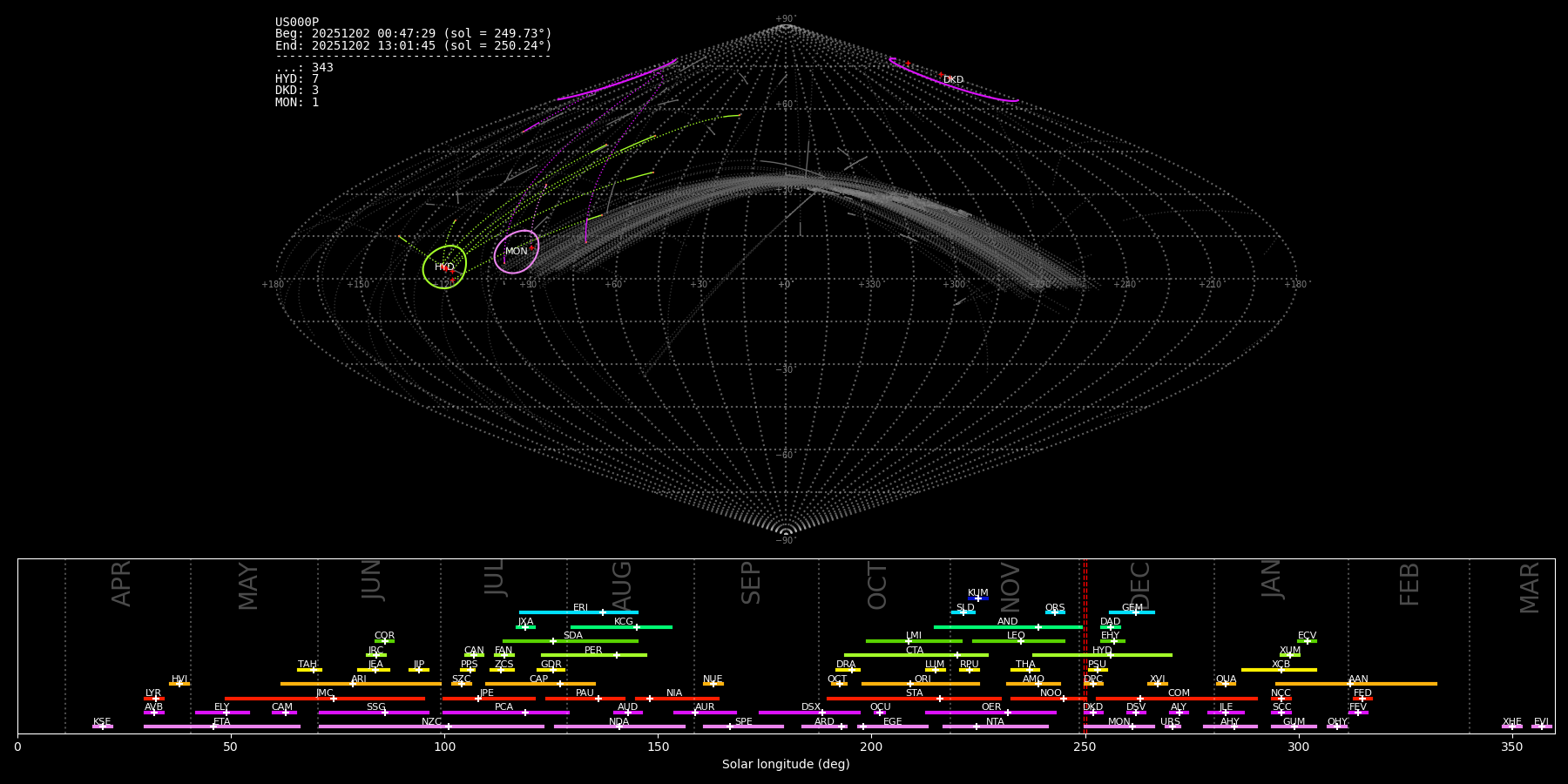The height and width of the screenshot is (784, 1568).
Task: Click the pink MON radiant circle
Action: click(x=517, y=252)
